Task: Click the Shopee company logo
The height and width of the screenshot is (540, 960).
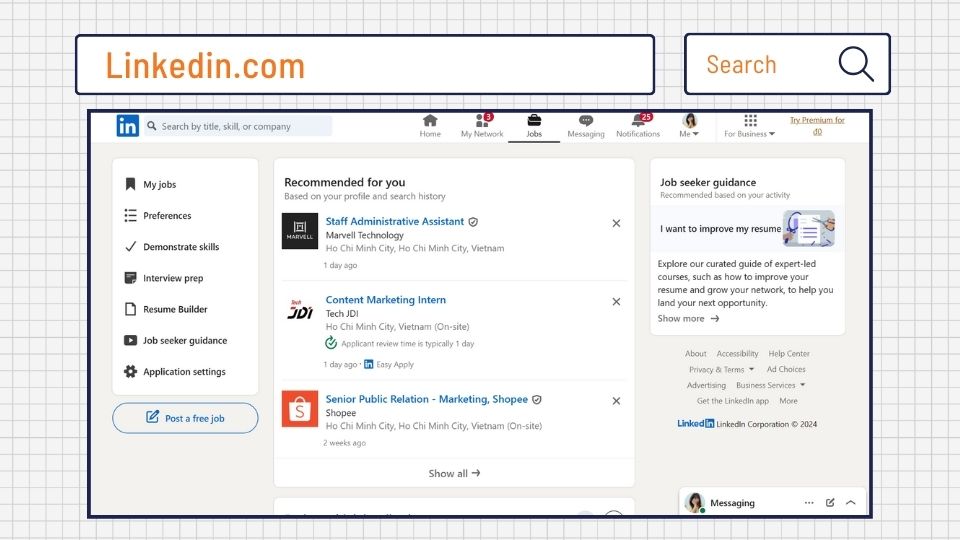Action: tap(300, 409)
